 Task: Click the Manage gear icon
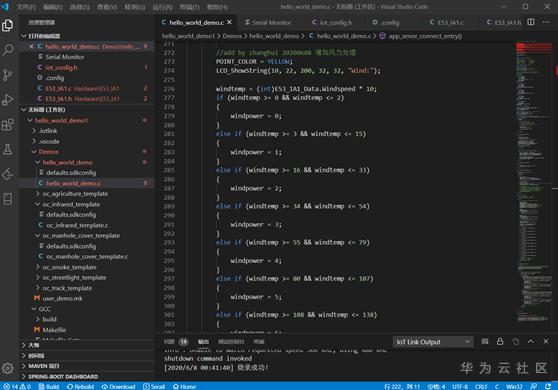8,368
